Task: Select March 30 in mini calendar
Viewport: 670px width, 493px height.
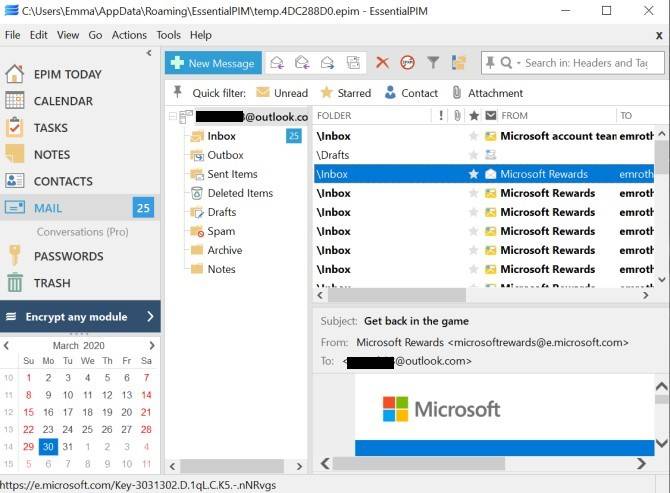Action: point(48,446)
